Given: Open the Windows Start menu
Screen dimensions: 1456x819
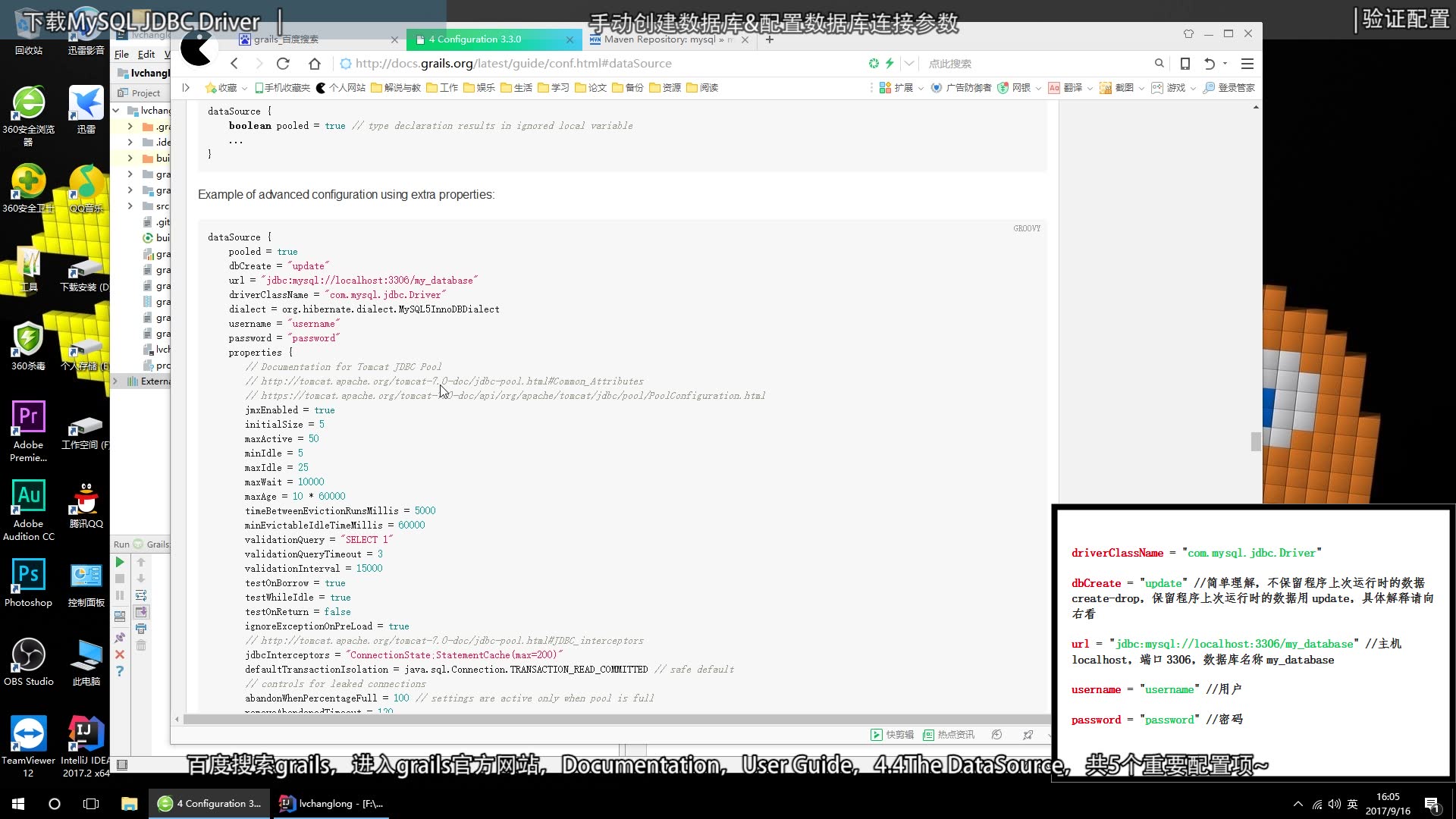Looking at the screenshot, I should click(18, 804).
